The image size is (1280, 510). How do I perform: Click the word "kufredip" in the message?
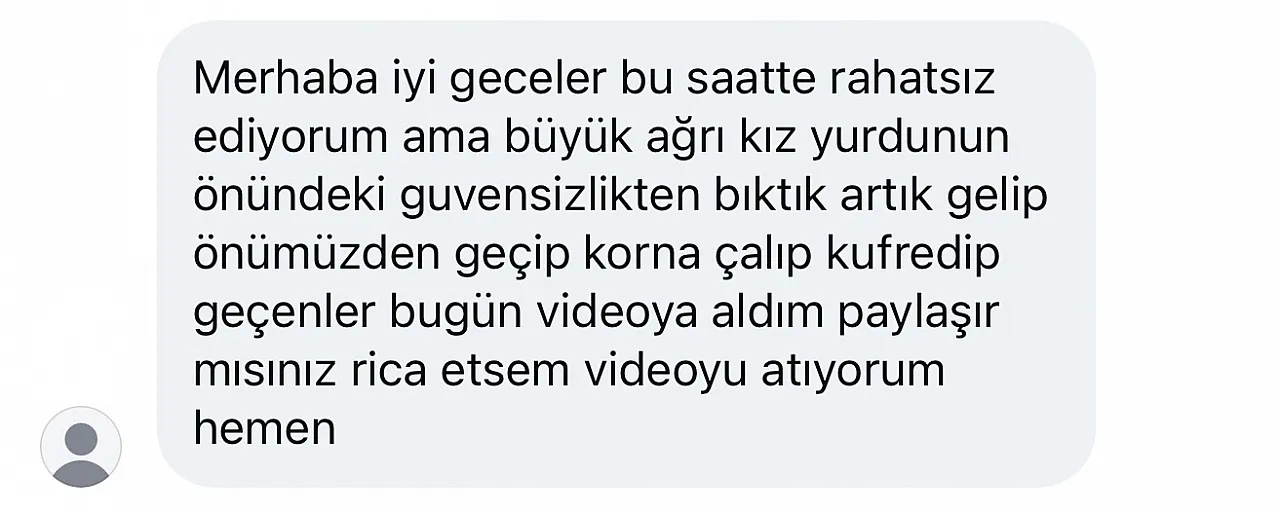point(913,254)
